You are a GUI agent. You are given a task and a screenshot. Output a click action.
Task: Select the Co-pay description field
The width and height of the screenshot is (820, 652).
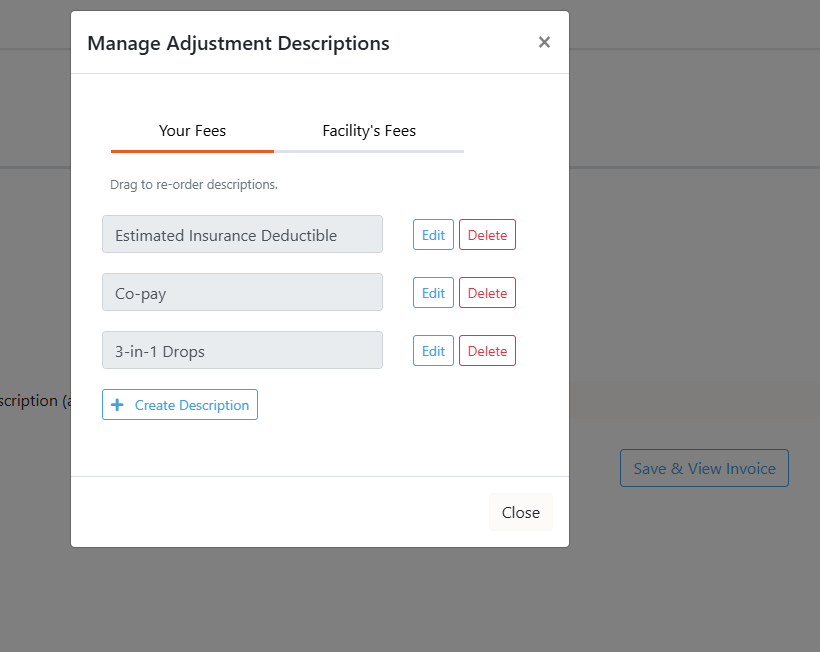click(242, 293)
